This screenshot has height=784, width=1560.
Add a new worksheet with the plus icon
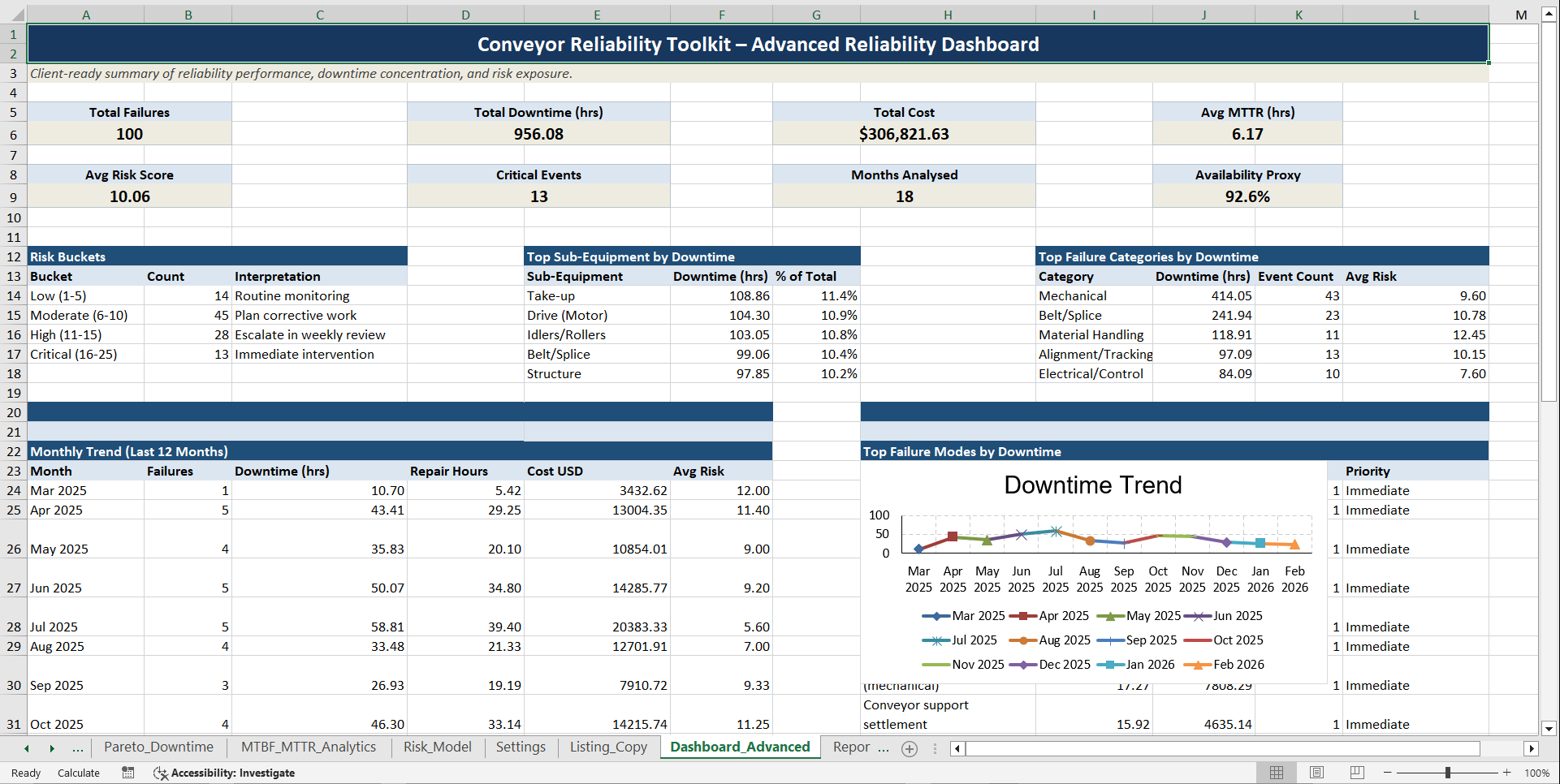[910, 748]
